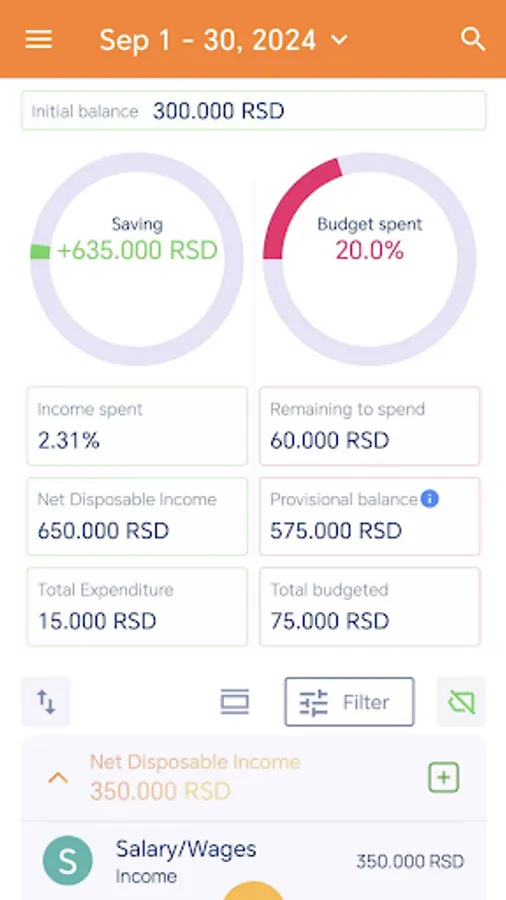Viewport: 506px width, 900px height.
Task: Open the Remaining to spend card
Action: tap(369, 426)
